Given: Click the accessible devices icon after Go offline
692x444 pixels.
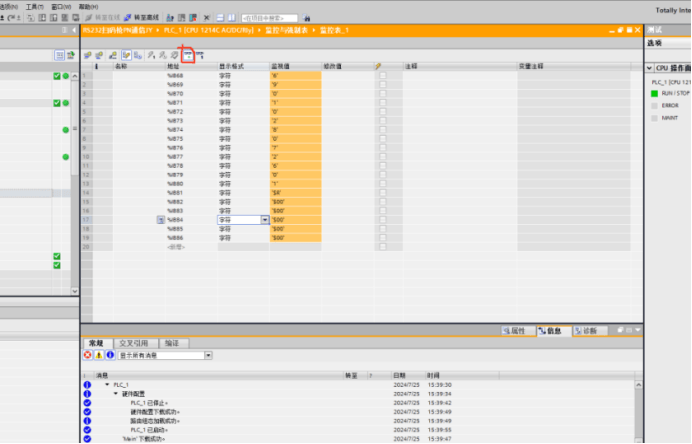Looking at the screenshot, I should 170,18.
